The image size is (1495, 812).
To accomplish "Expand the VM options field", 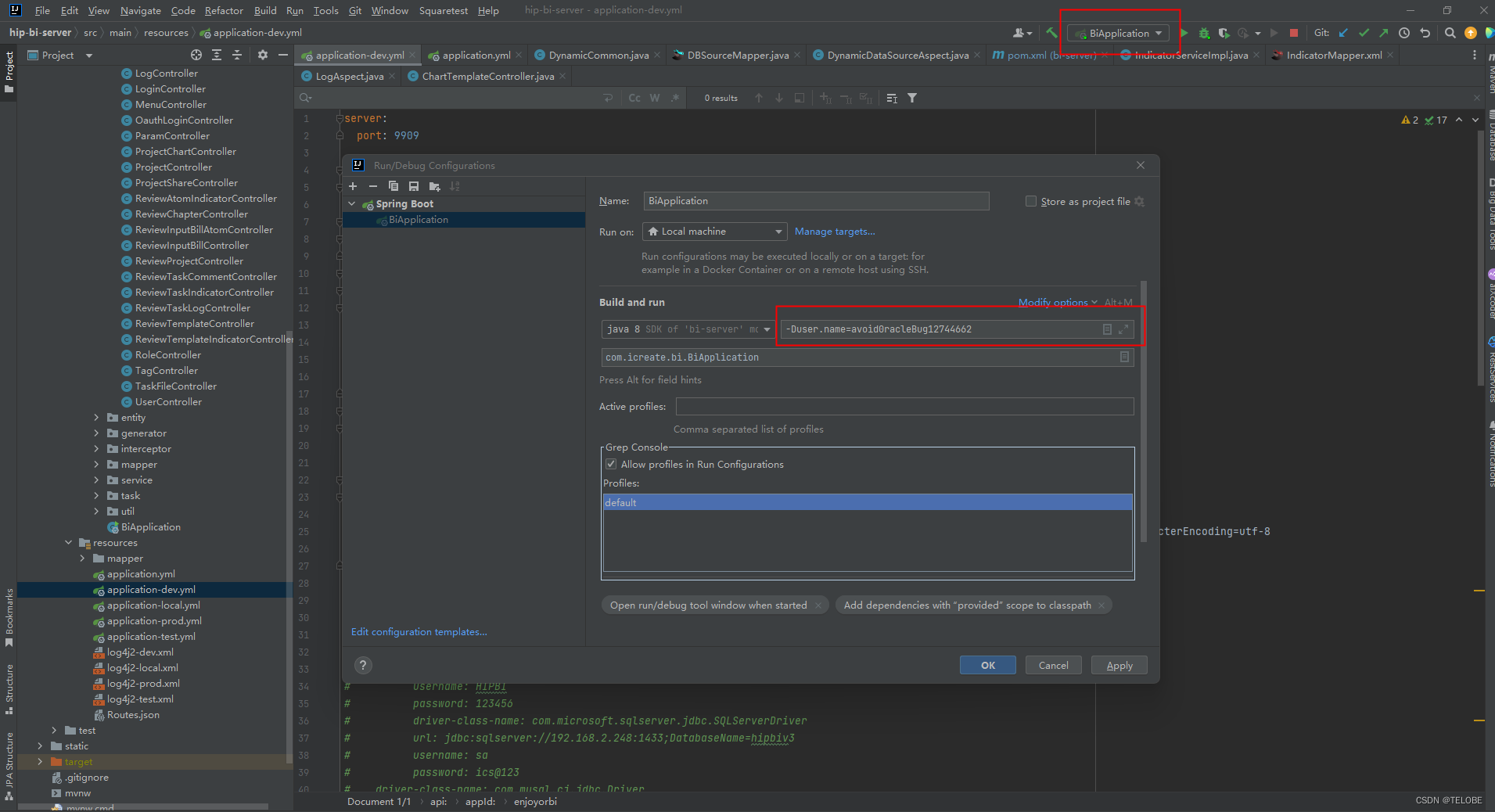I will [x=1123, y=329].
